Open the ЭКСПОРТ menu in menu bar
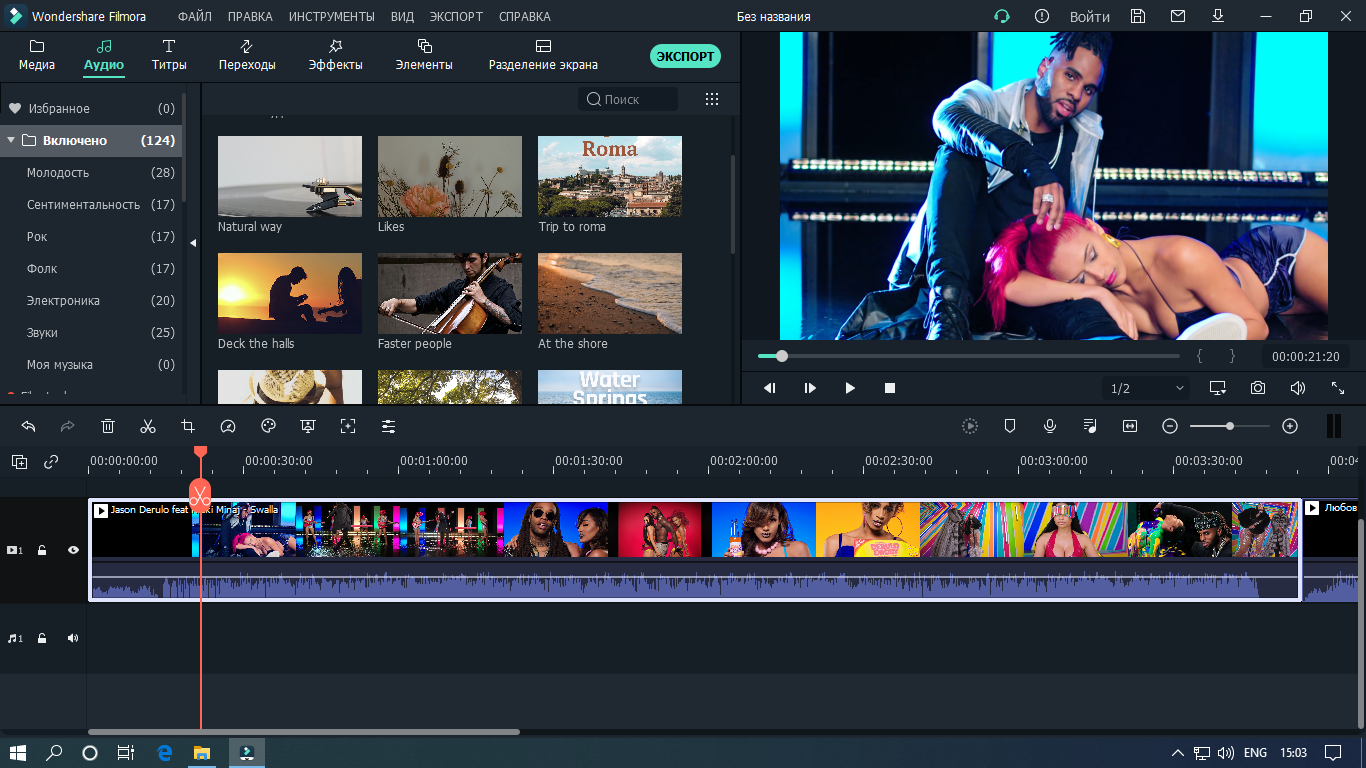Screen dimensions: 1366x768 (x=456, y=17)
